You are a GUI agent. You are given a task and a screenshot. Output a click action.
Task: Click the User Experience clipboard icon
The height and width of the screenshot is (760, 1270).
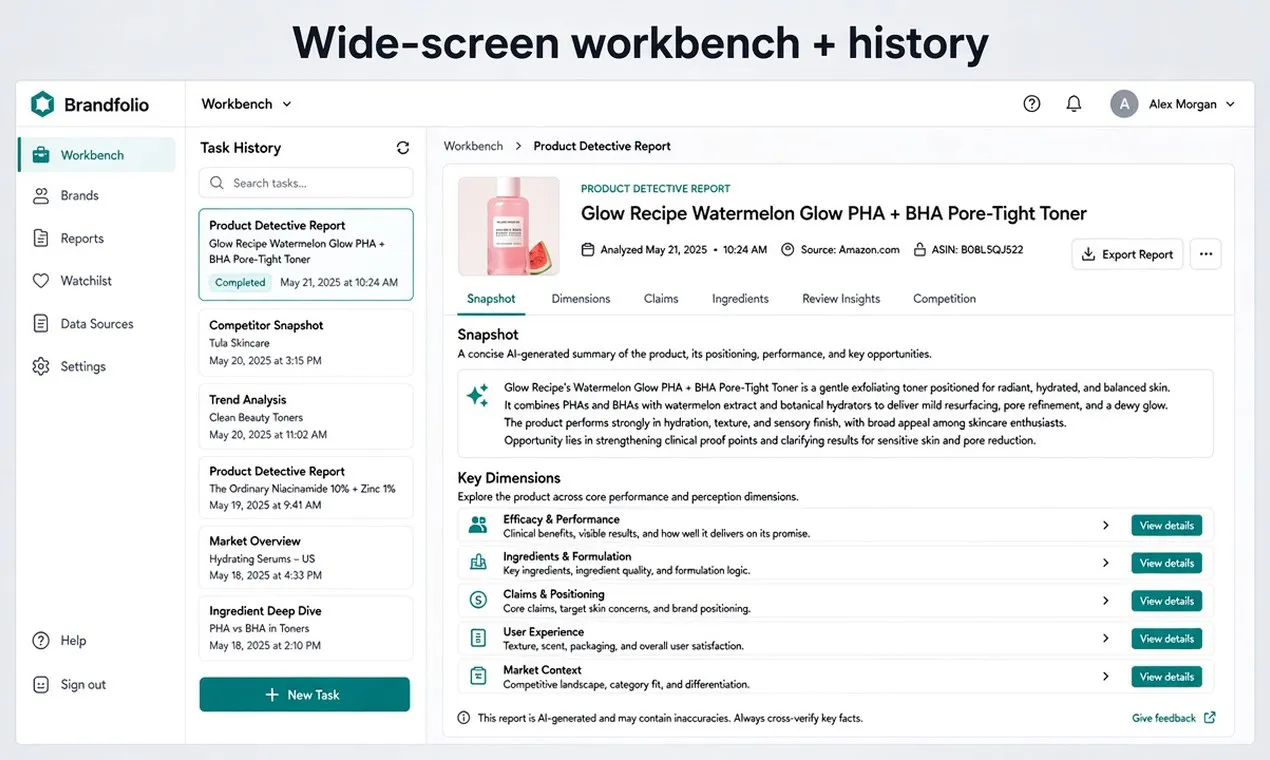coord(478,638)
